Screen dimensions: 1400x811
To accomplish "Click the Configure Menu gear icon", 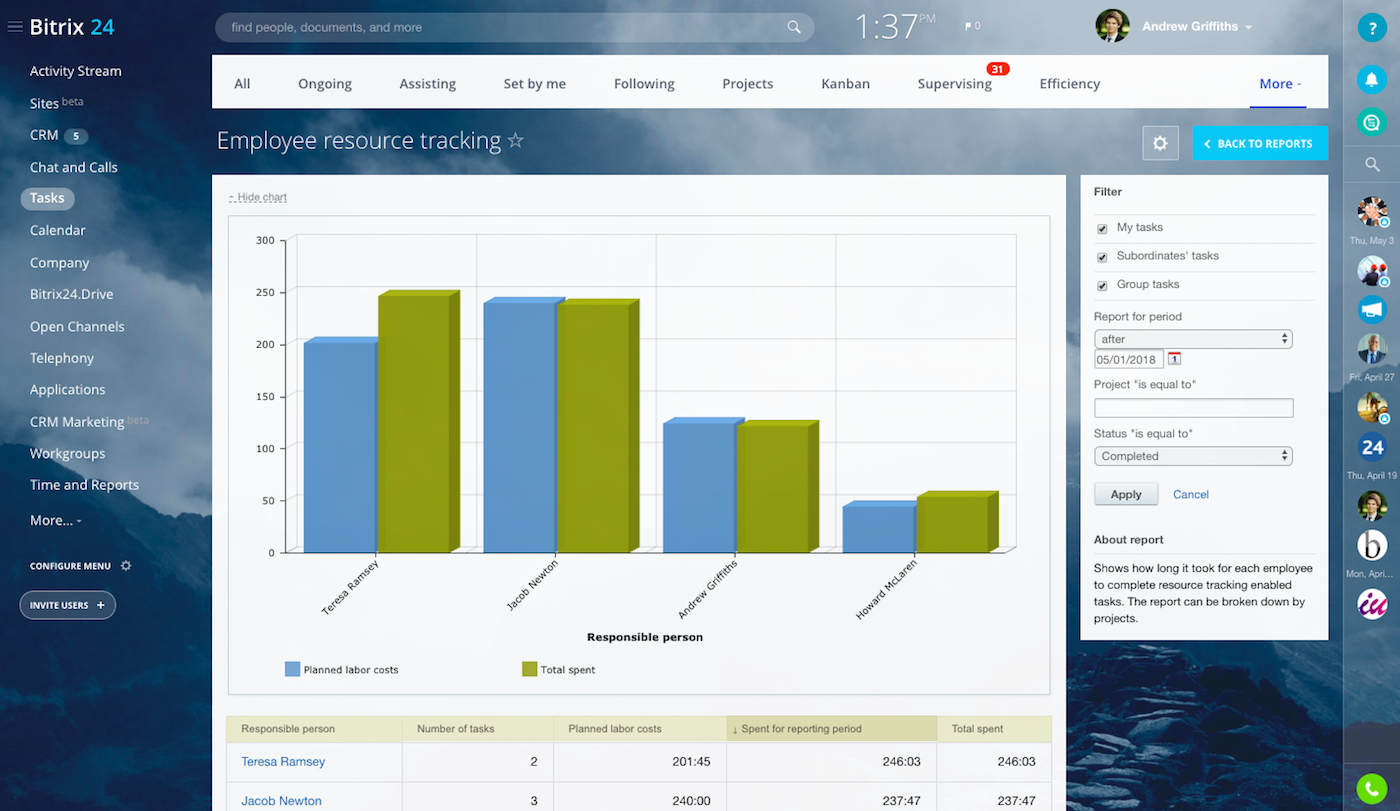I will [x=126, y=566].
